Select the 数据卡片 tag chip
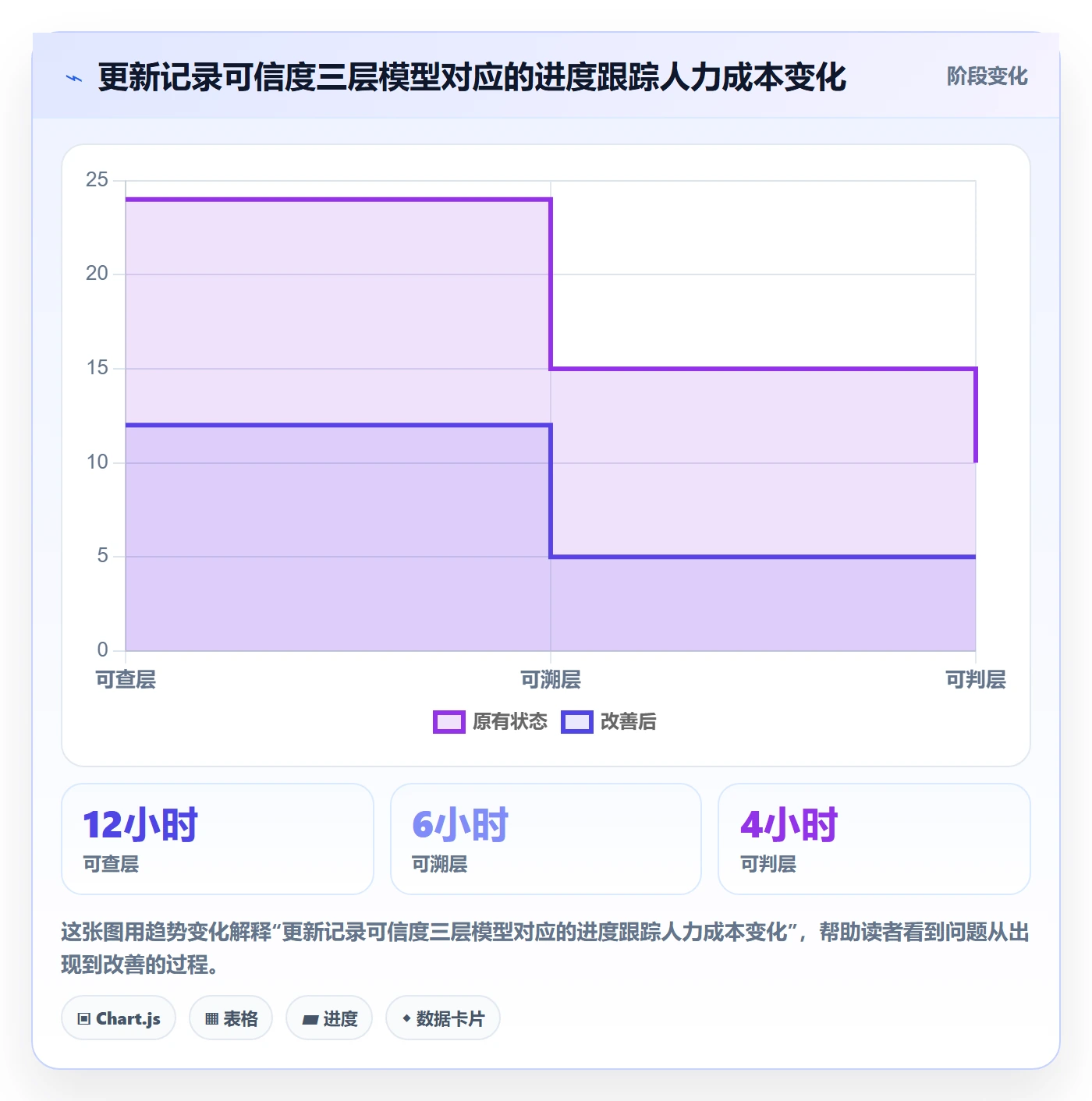Screen dimensions: 1092x1101 coord(443,1018)
